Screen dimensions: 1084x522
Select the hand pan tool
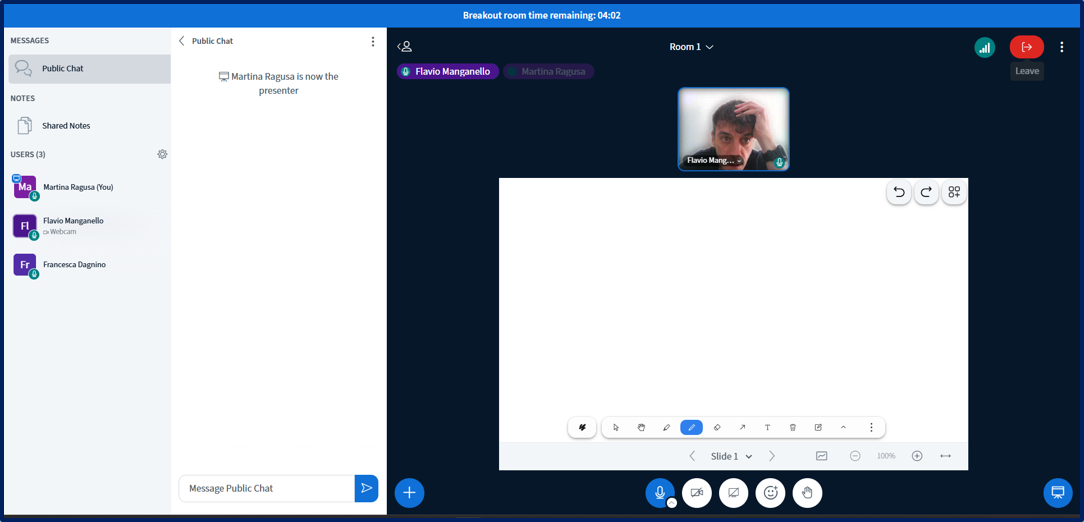[641, 427]
